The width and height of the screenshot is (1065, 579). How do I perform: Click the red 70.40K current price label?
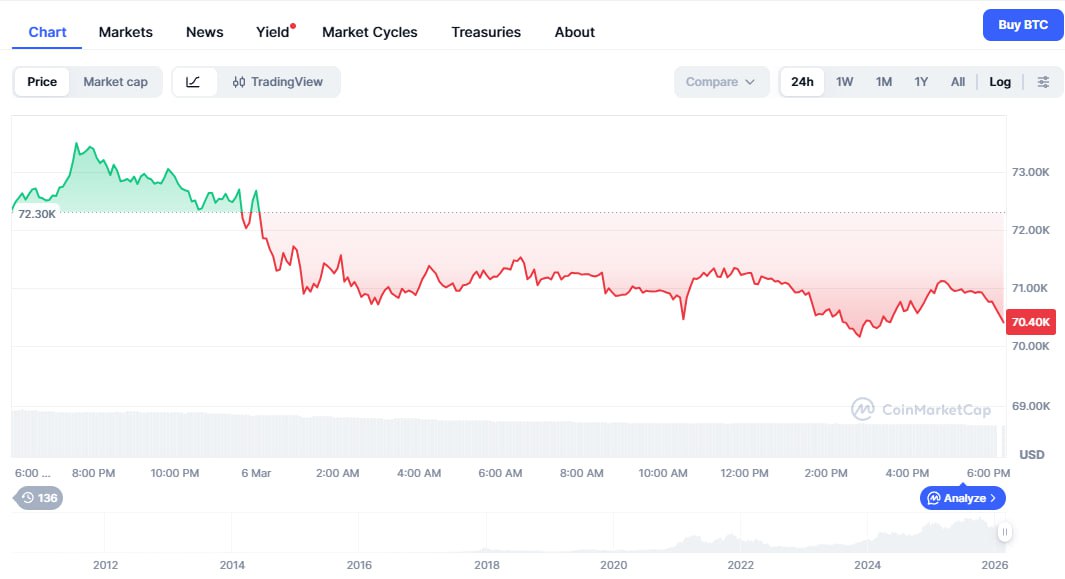click(x=1030, y=322)
